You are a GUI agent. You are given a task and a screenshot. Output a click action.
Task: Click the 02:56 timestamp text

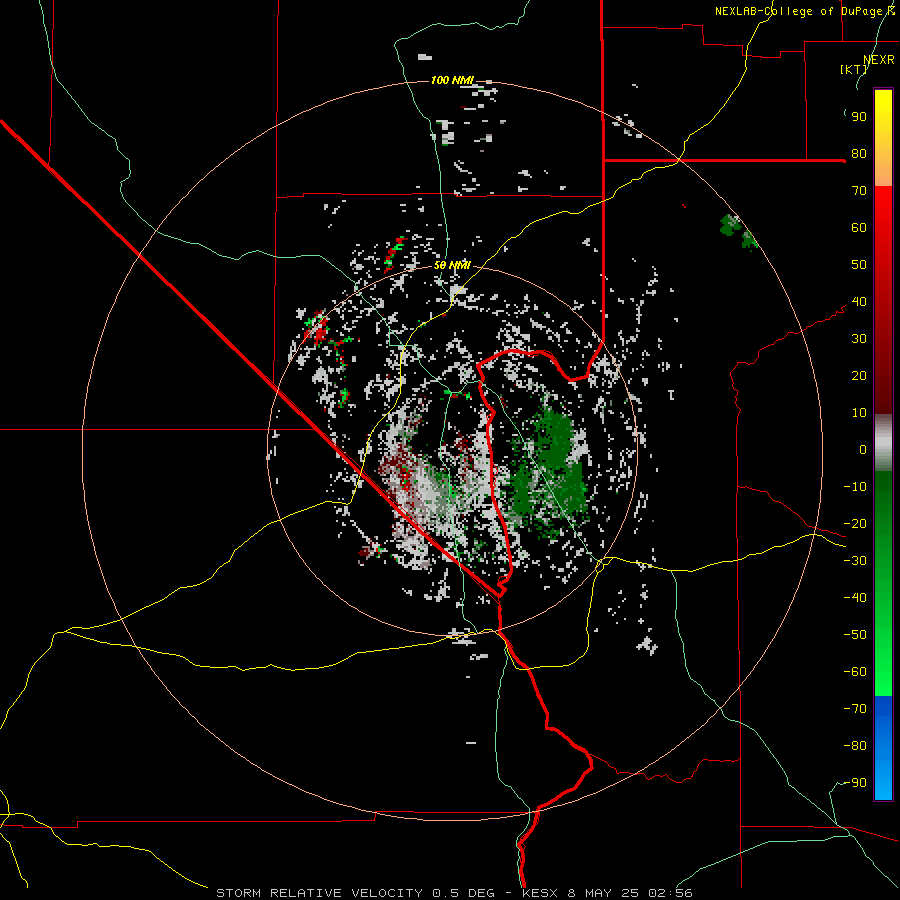pos(670,893)
